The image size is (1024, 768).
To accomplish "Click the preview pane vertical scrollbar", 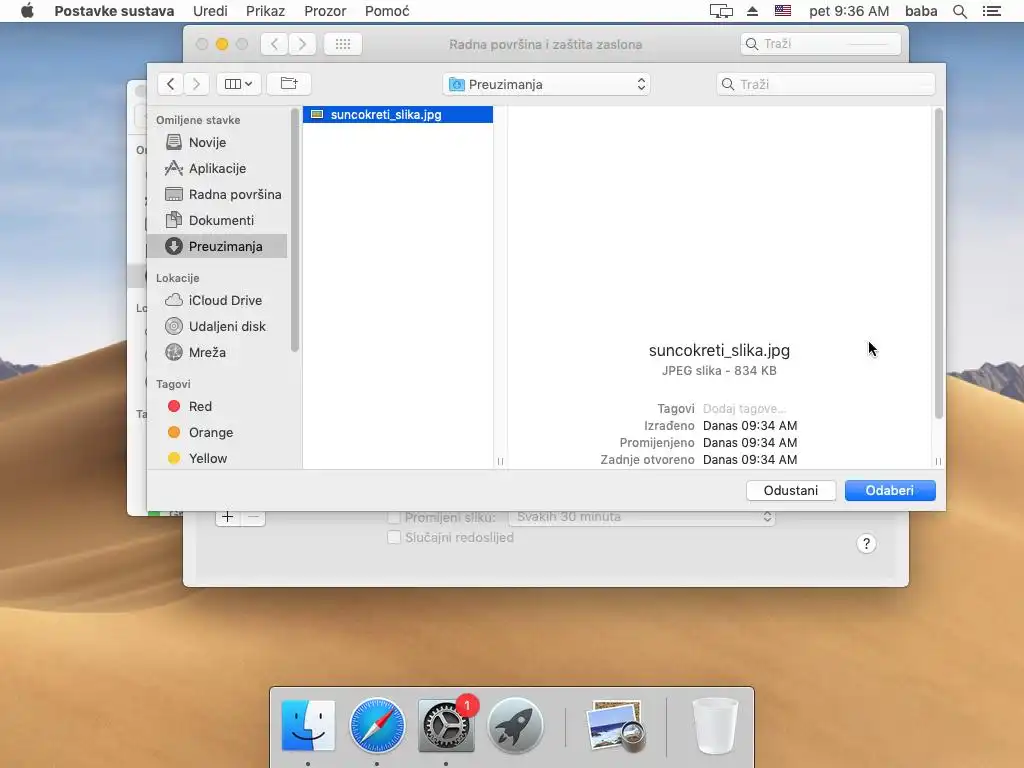I will click(x=938, y=263).
